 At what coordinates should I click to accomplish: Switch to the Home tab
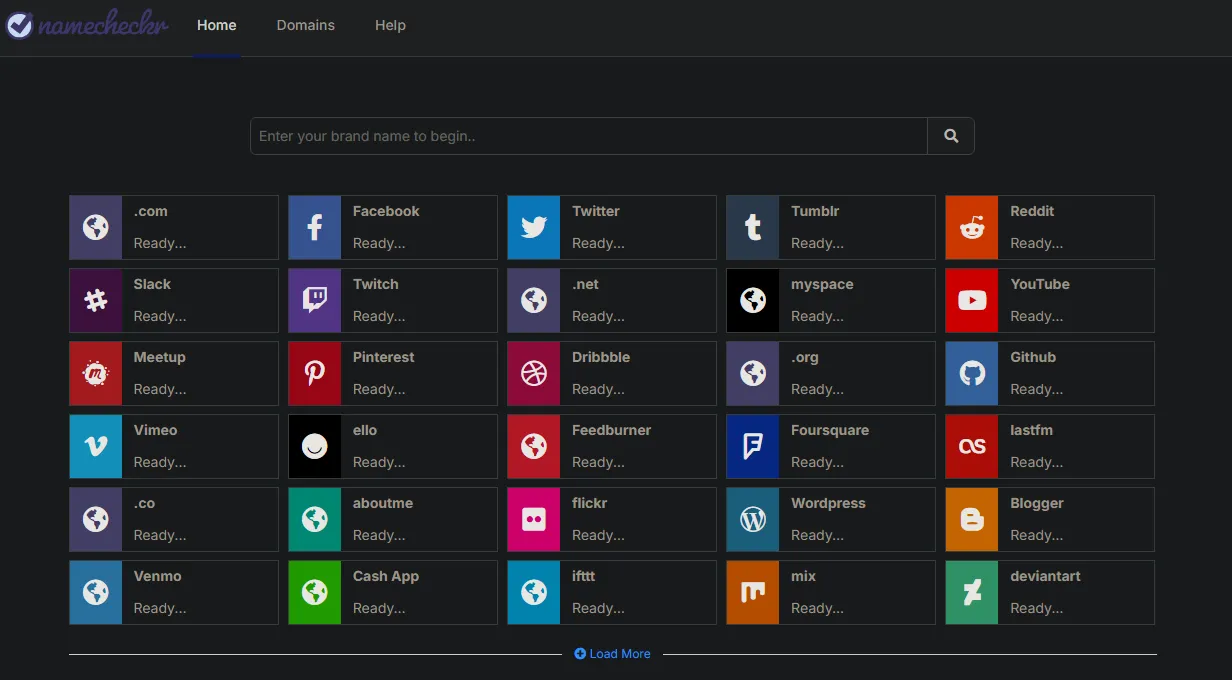point(216,25)
